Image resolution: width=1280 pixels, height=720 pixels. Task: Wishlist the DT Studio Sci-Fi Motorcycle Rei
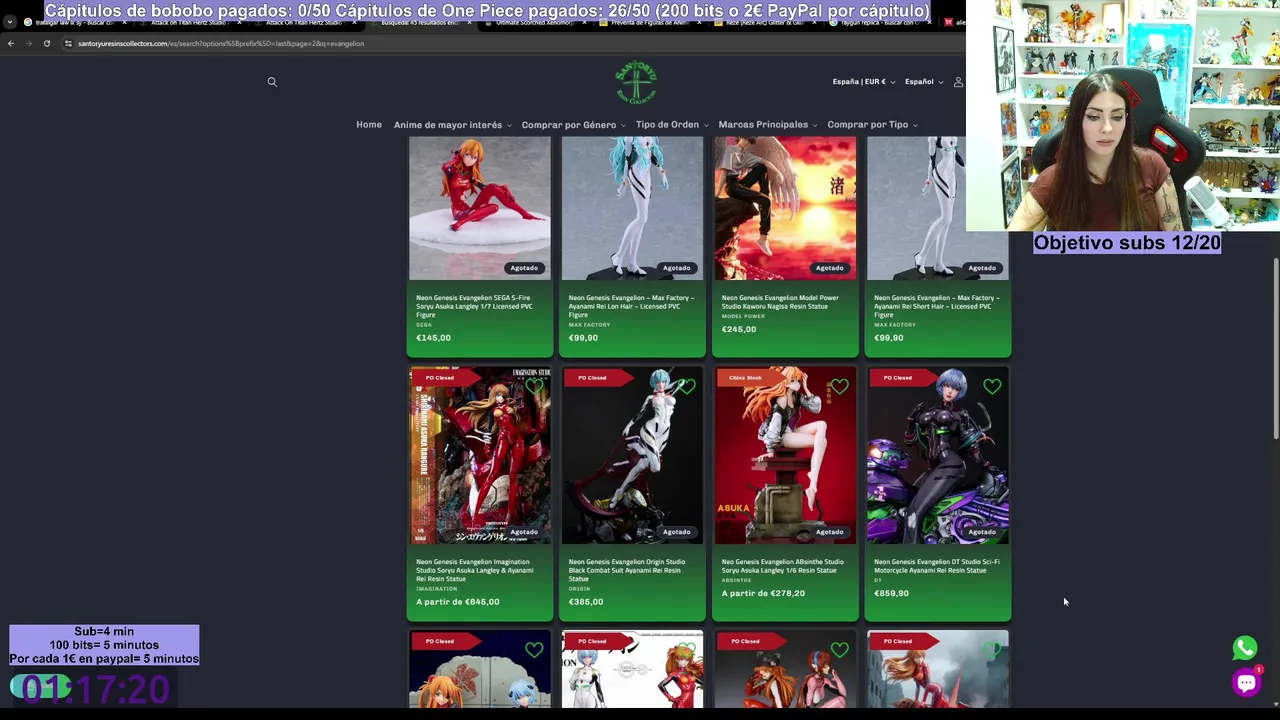tap(992, 386)
